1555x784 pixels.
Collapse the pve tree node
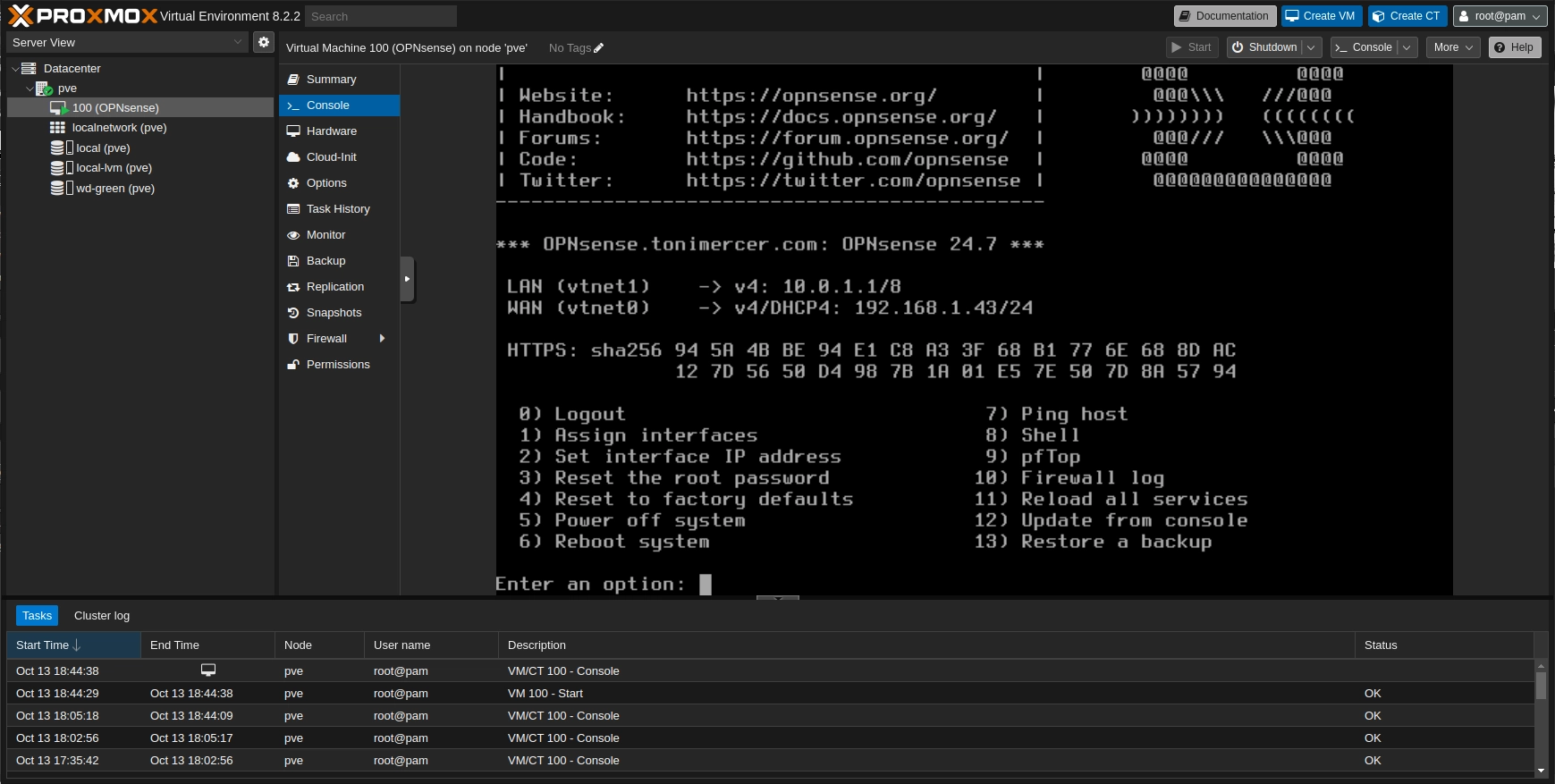pos(30,89)
